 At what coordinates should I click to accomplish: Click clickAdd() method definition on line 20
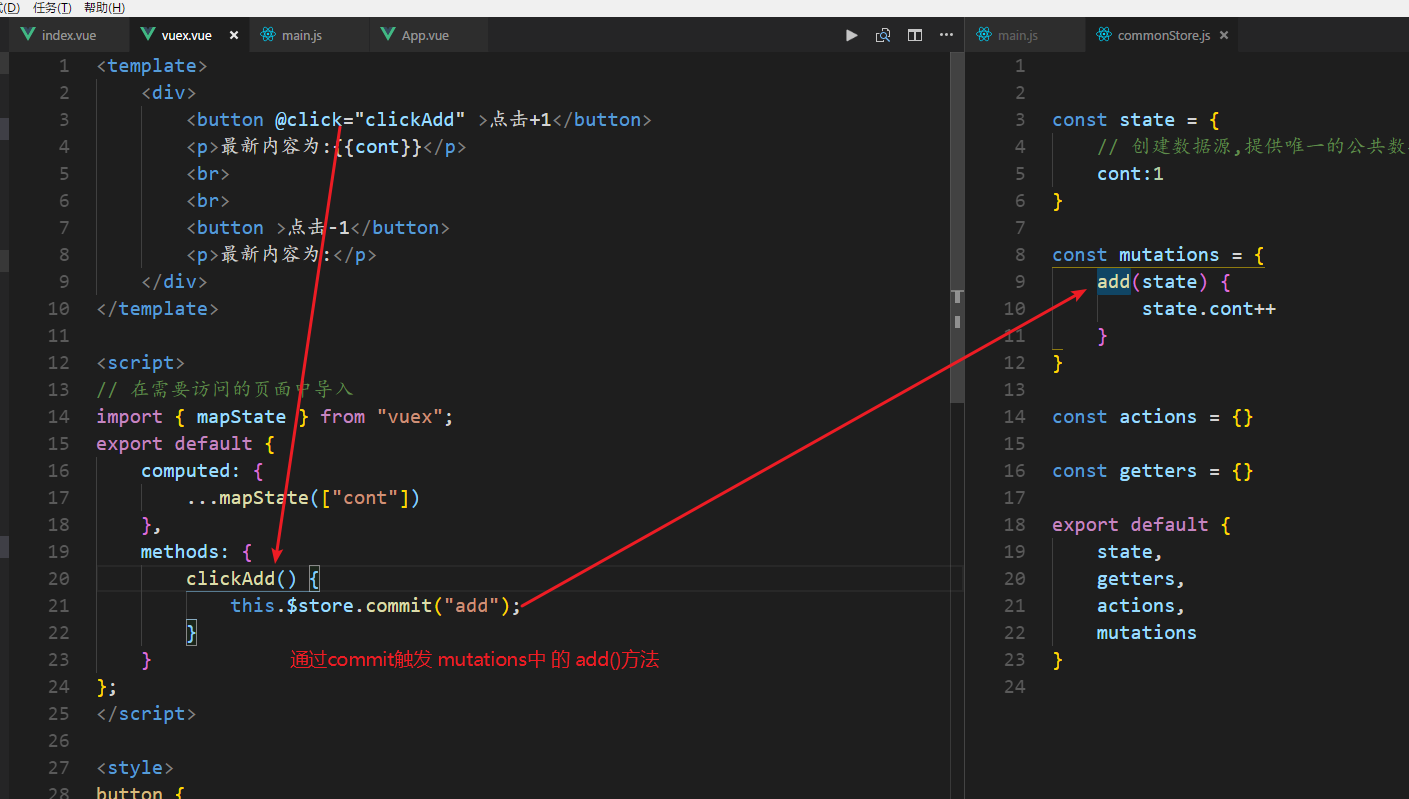241,579
